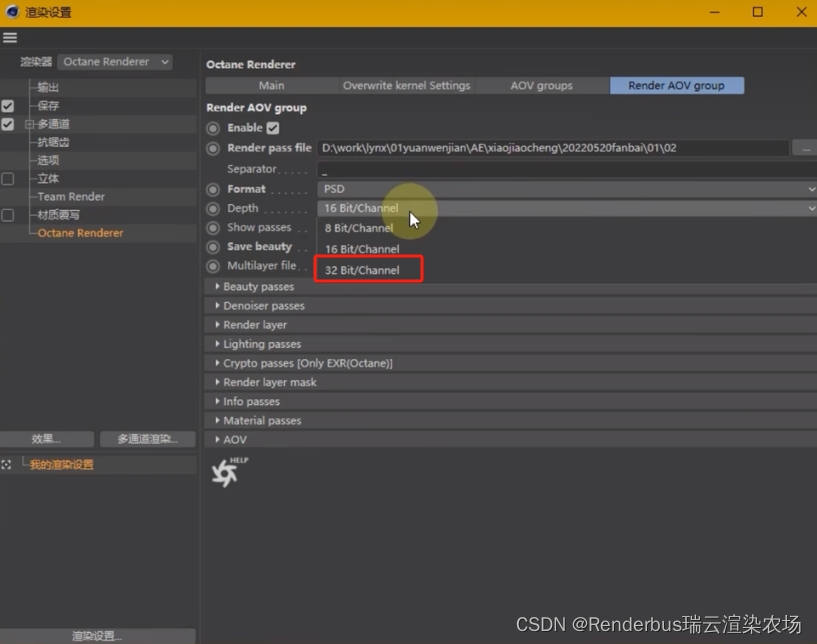
Task: Click the radio dot beside Enable
Action: coord(213,128)
